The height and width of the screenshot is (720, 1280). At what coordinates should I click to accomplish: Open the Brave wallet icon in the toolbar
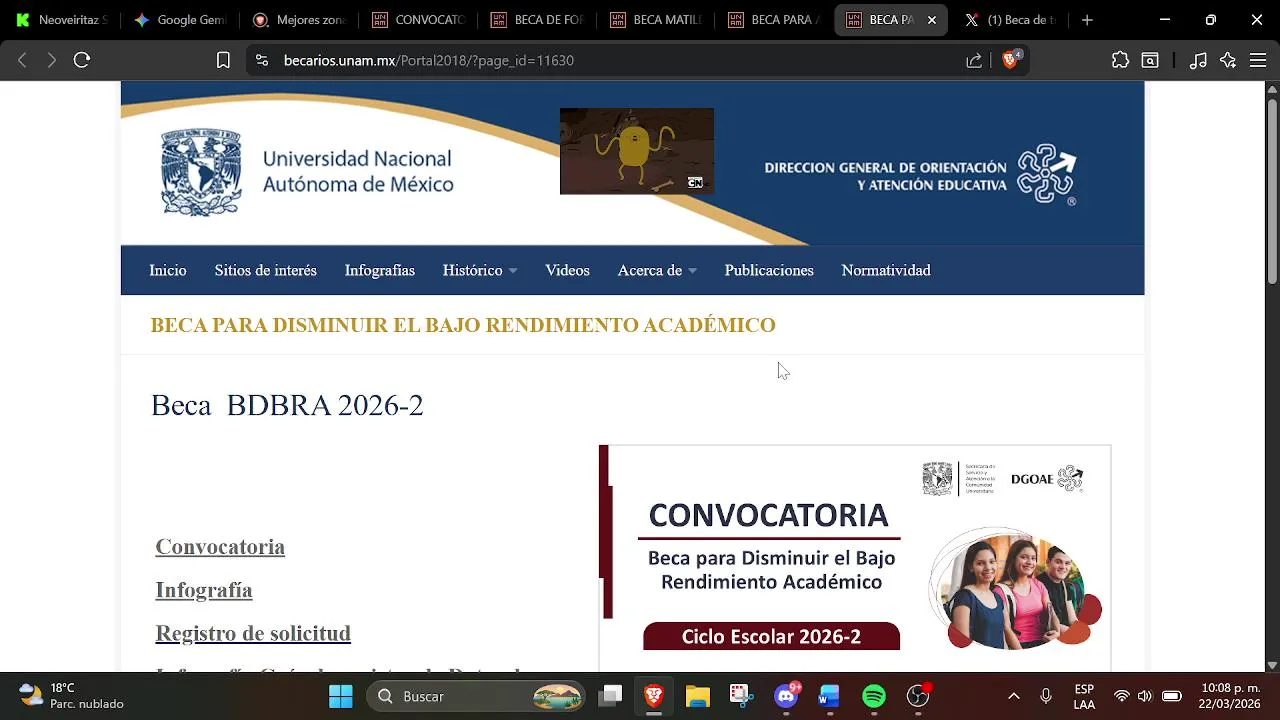coord(1151,60)
